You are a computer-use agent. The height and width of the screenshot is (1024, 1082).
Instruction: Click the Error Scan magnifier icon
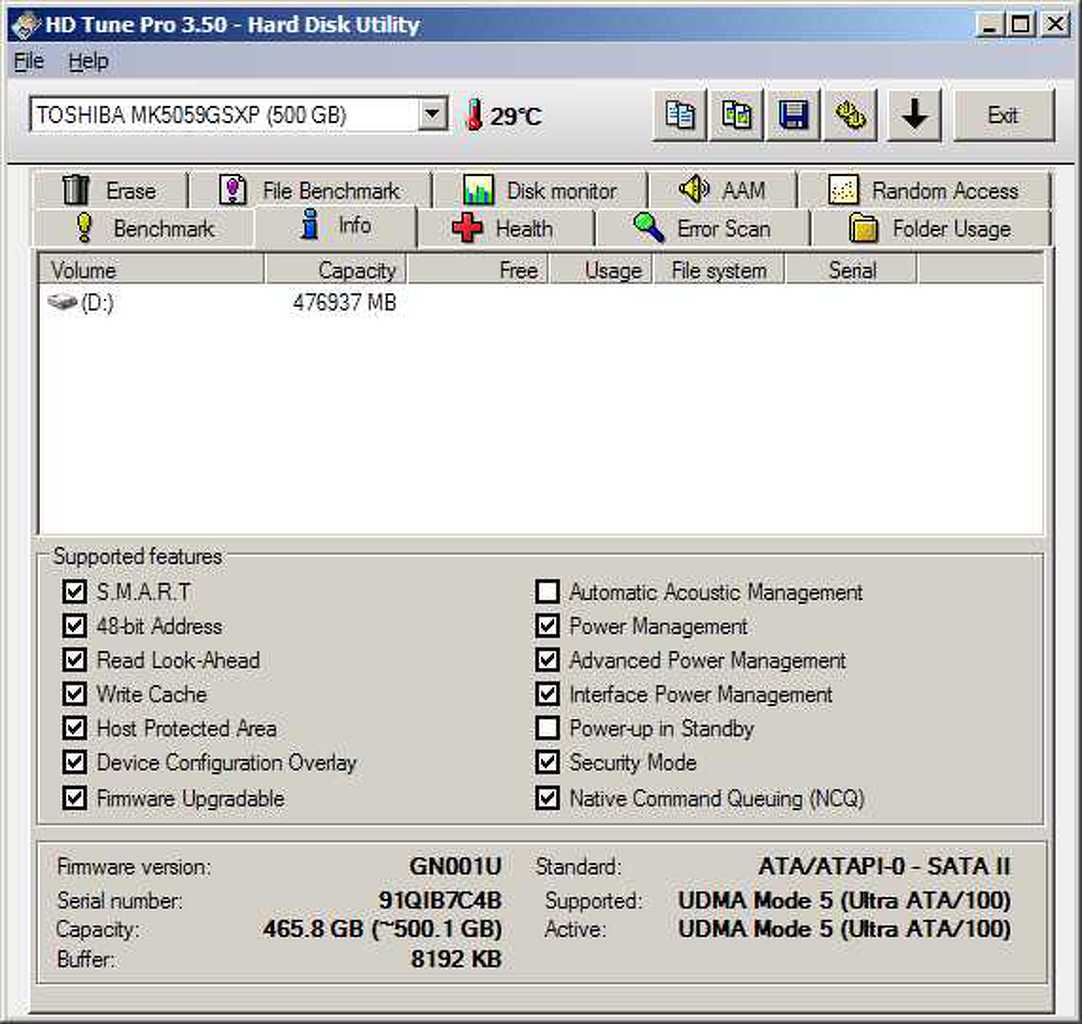pyautogui.click(x=649, y=228)
